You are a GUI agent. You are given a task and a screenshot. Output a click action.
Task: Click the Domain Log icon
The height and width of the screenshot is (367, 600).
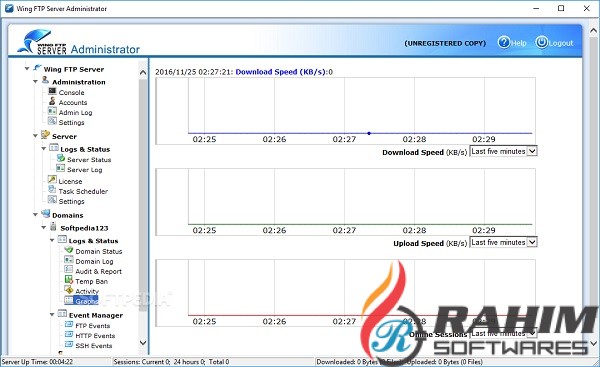pyautogui.click(x=69, y=260)
